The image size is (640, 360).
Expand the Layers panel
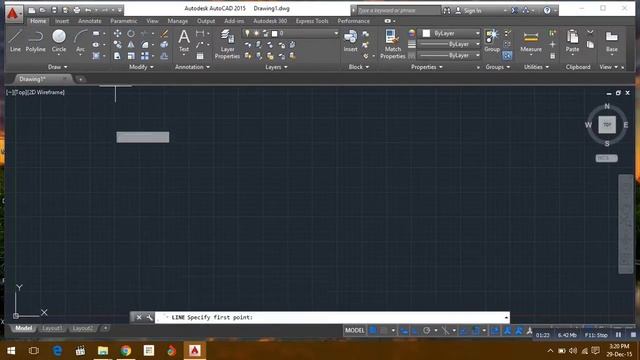(276, 67)
